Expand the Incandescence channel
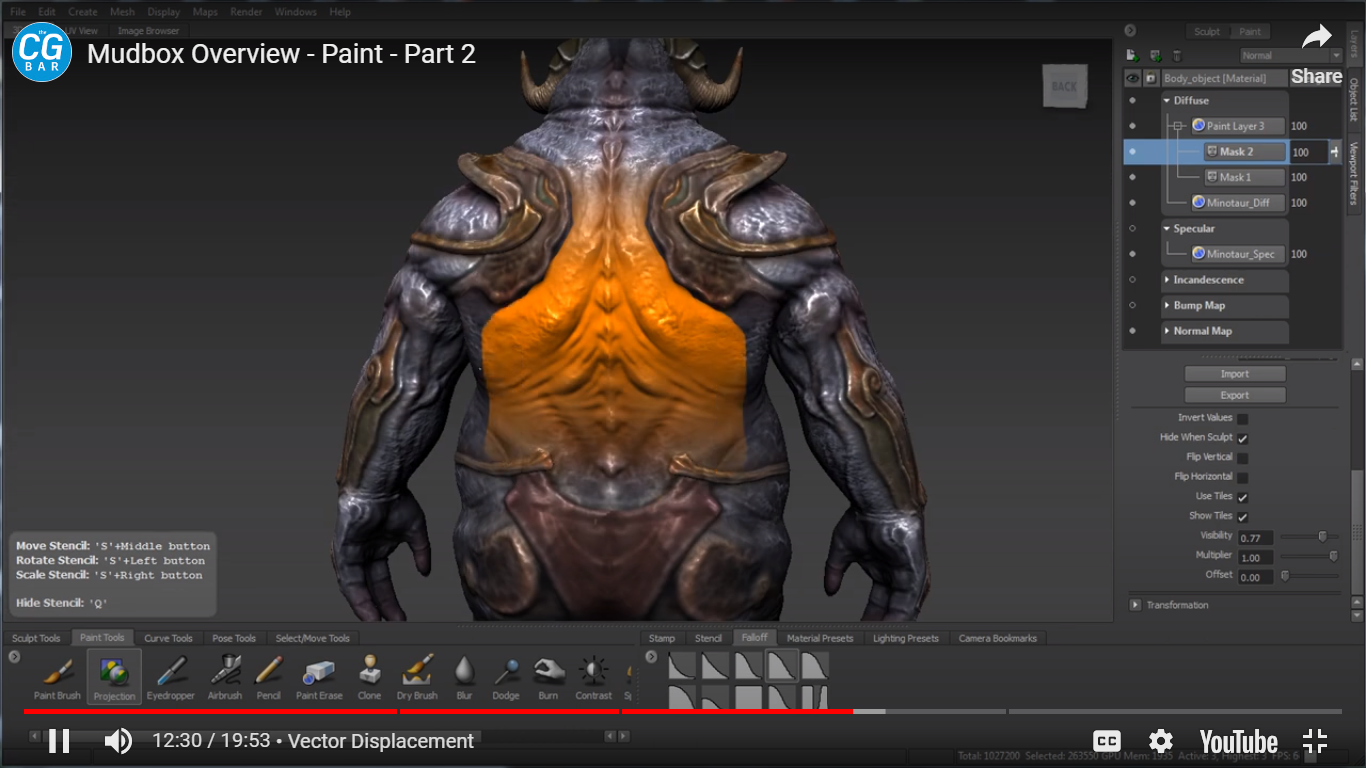This screenshot has width=1366, height=768. [x=1167, y=280]
